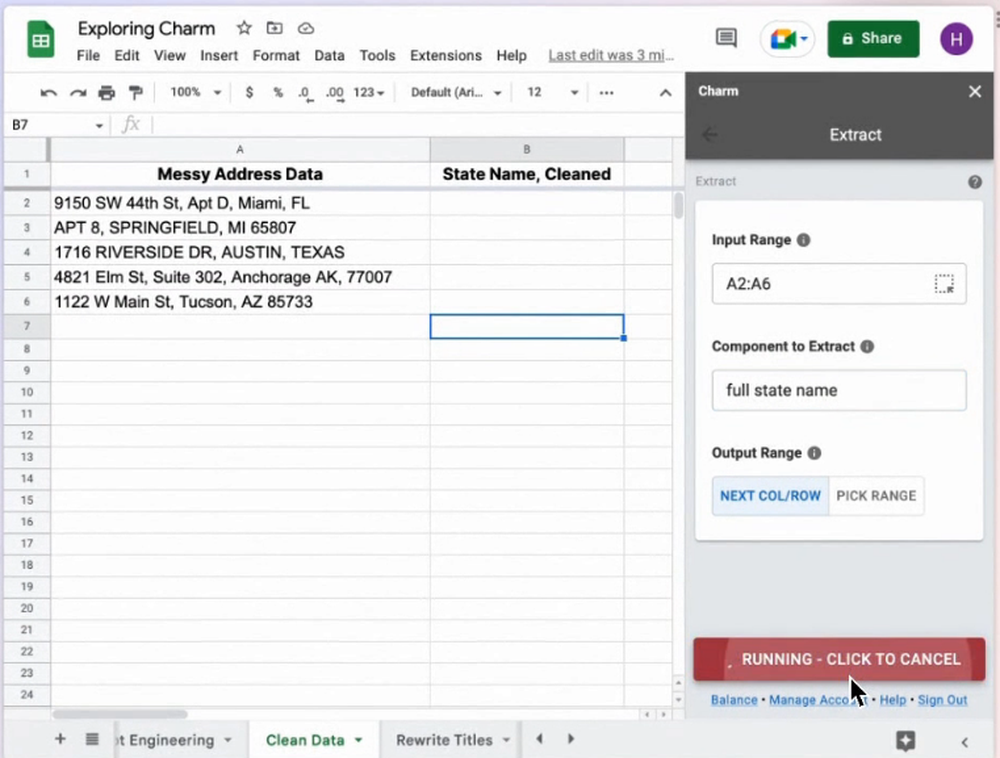Open the Google Sheets home icon

41,40
